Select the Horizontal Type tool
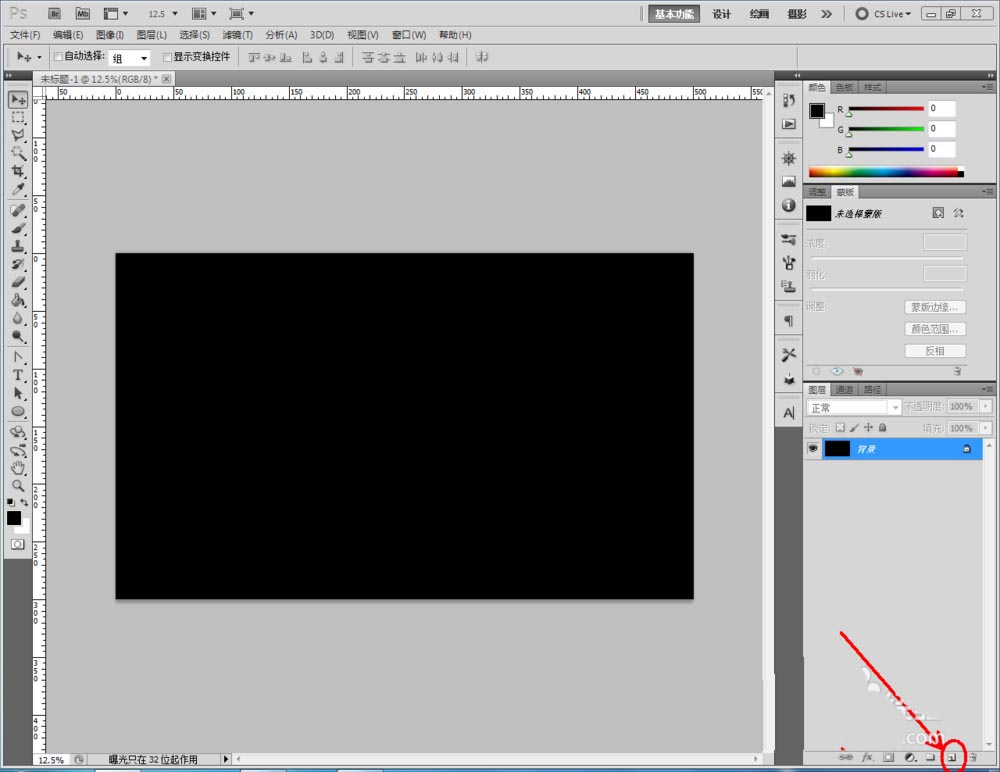This screenshot has height=772, width=1000. click(x=18, y=375)
